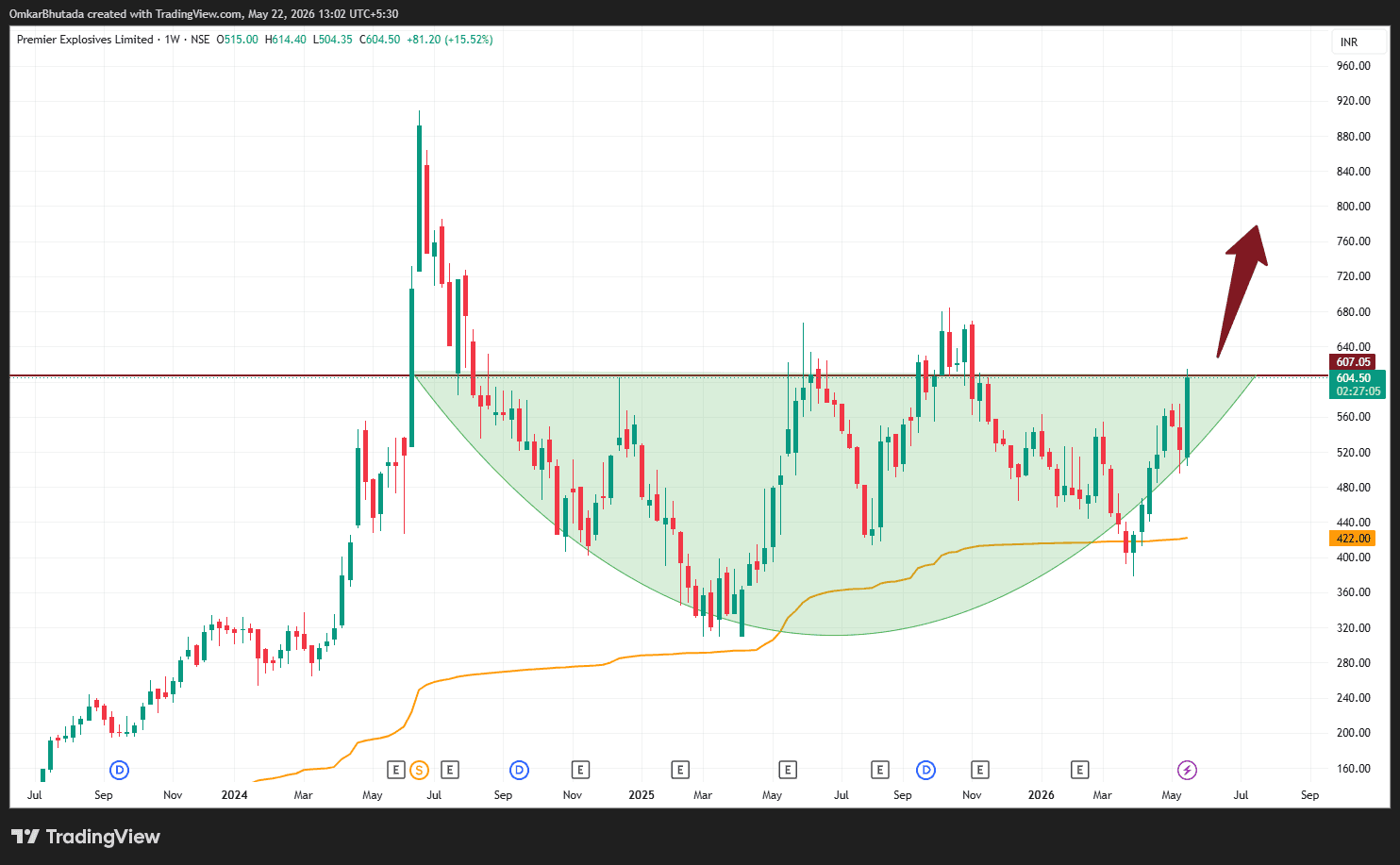Click the green 604.50 current price label
The image size is (1400, 865).
pos(1358,384)
